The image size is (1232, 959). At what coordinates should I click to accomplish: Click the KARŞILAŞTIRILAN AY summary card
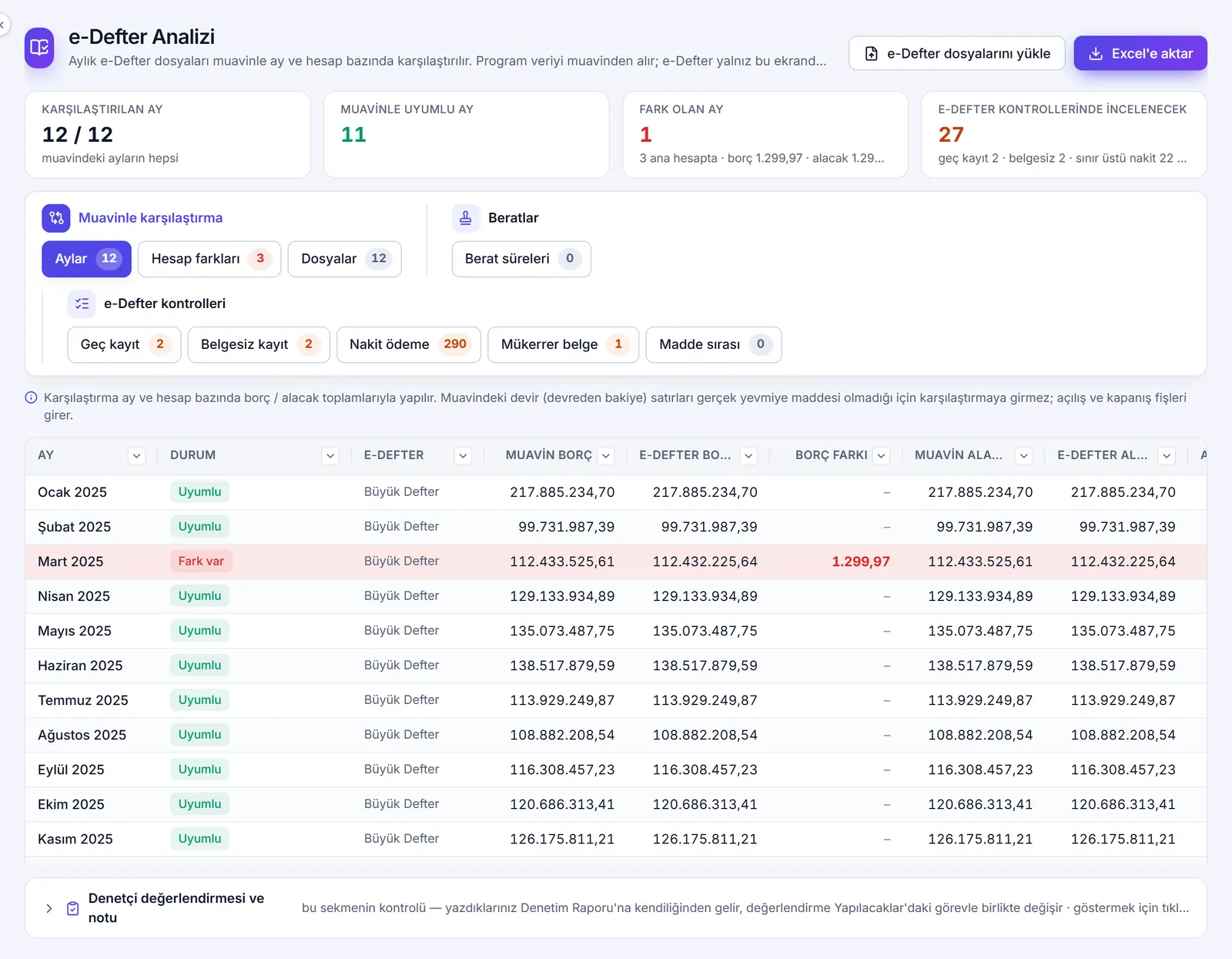point(168,135)
